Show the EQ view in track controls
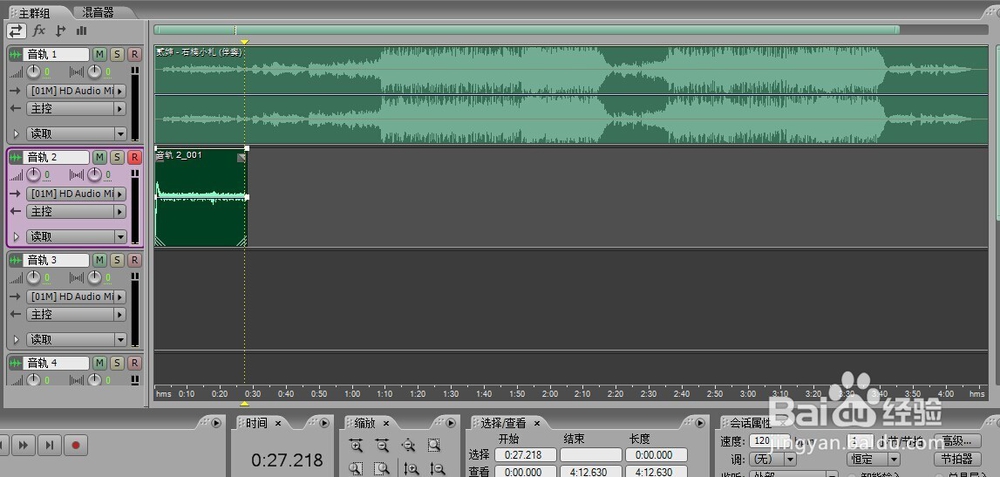The width and height of the screenshot is (1000, 477). pyautogui.click(x=82, y=31)
